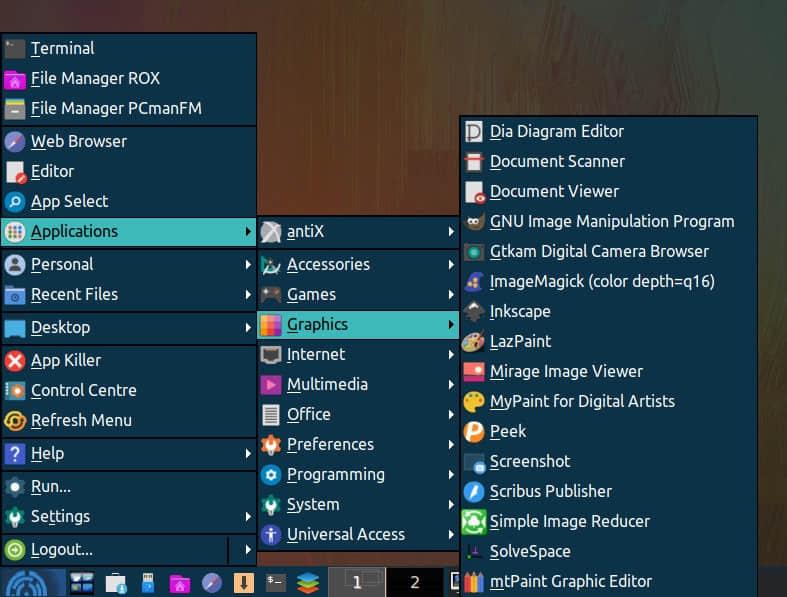The width and height of the screenshot is (787, 597).
Task: Open ImageMagick (color depth=q16)
Action: coord(602,281)
